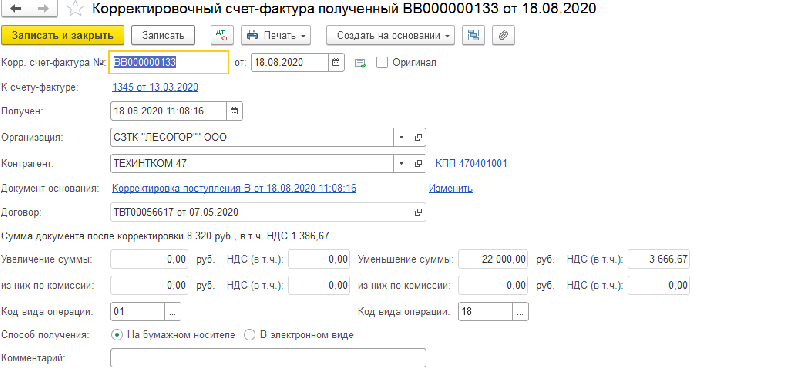Click operation code field with 01
Viewport: 800px width, 378px height.
(137, 312)
